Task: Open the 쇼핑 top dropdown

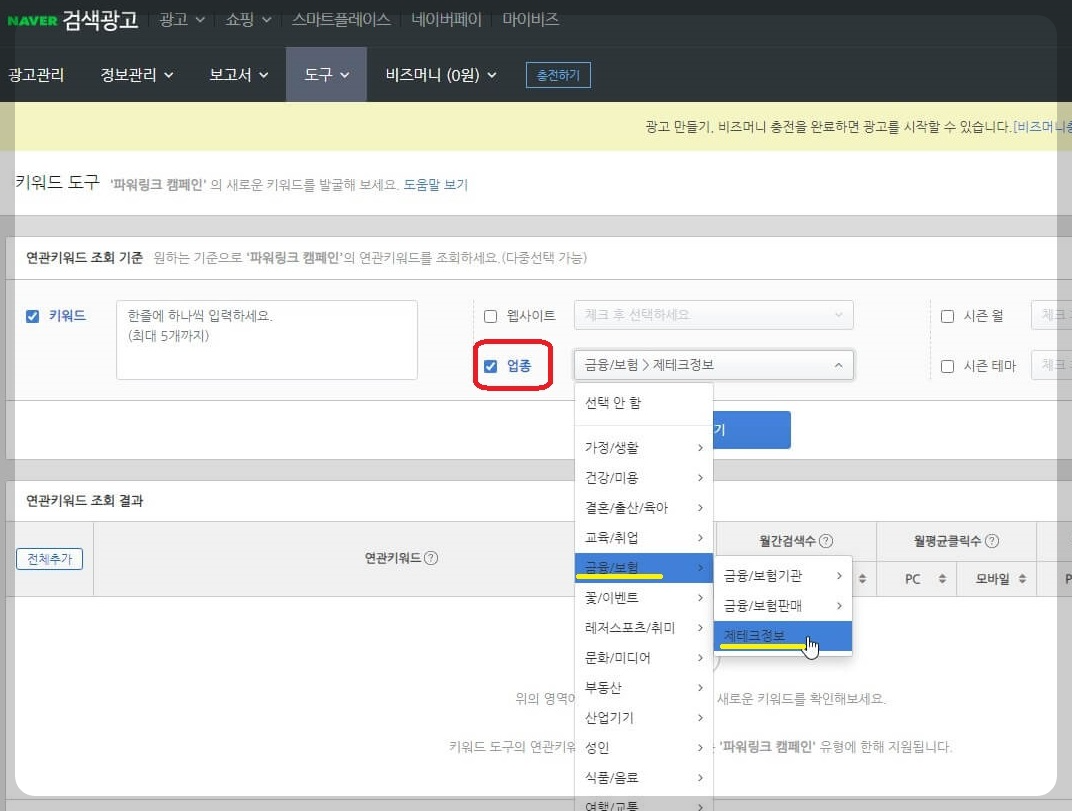Action: pyautogui.click(x=248, y=19)
